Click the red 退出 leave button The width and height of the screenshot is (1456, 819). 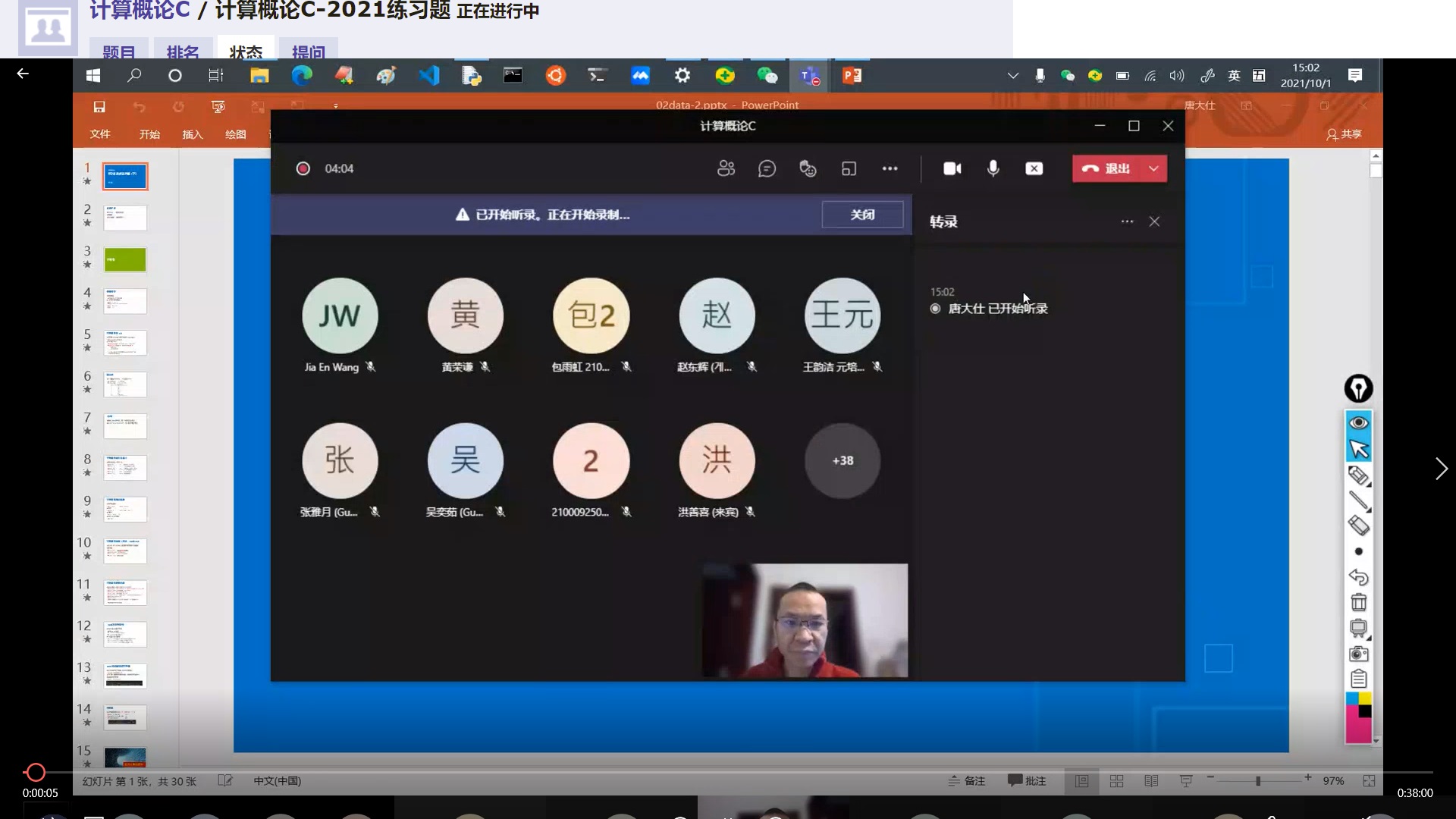point(1106,168)
